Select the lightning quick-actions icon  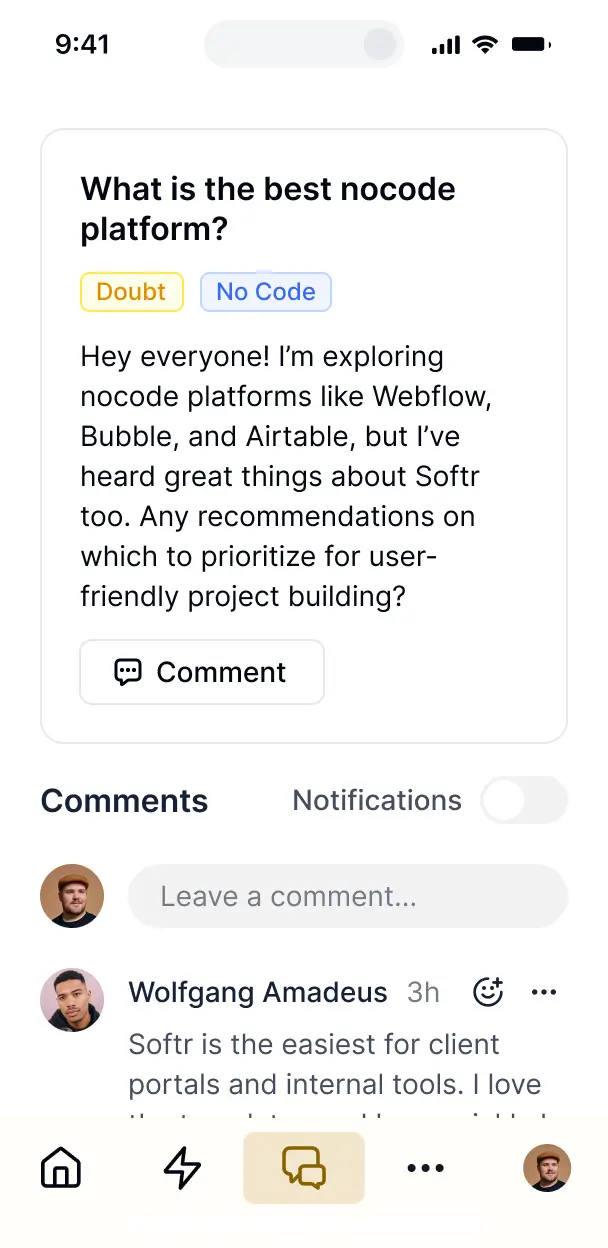click(x=182, y=1168)
